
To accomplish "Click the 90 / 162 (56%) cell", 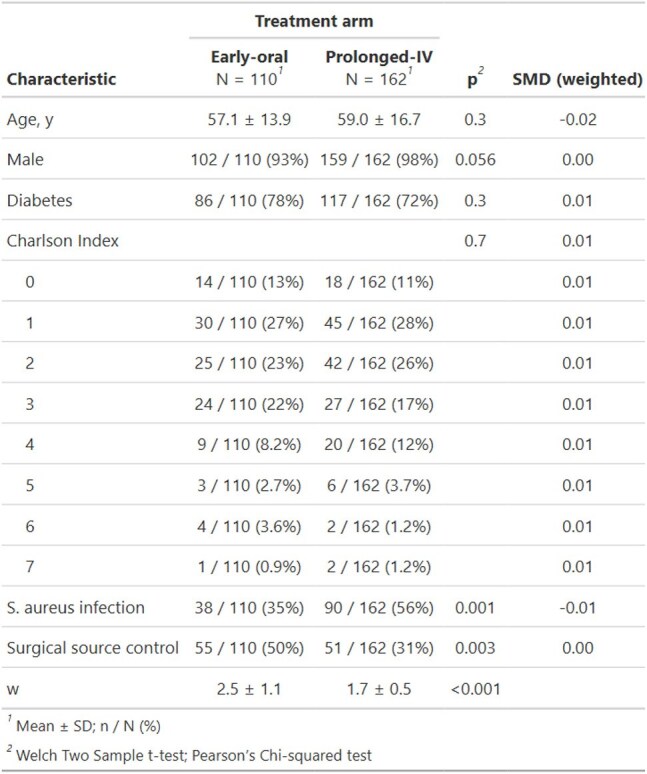I will 379,608.
